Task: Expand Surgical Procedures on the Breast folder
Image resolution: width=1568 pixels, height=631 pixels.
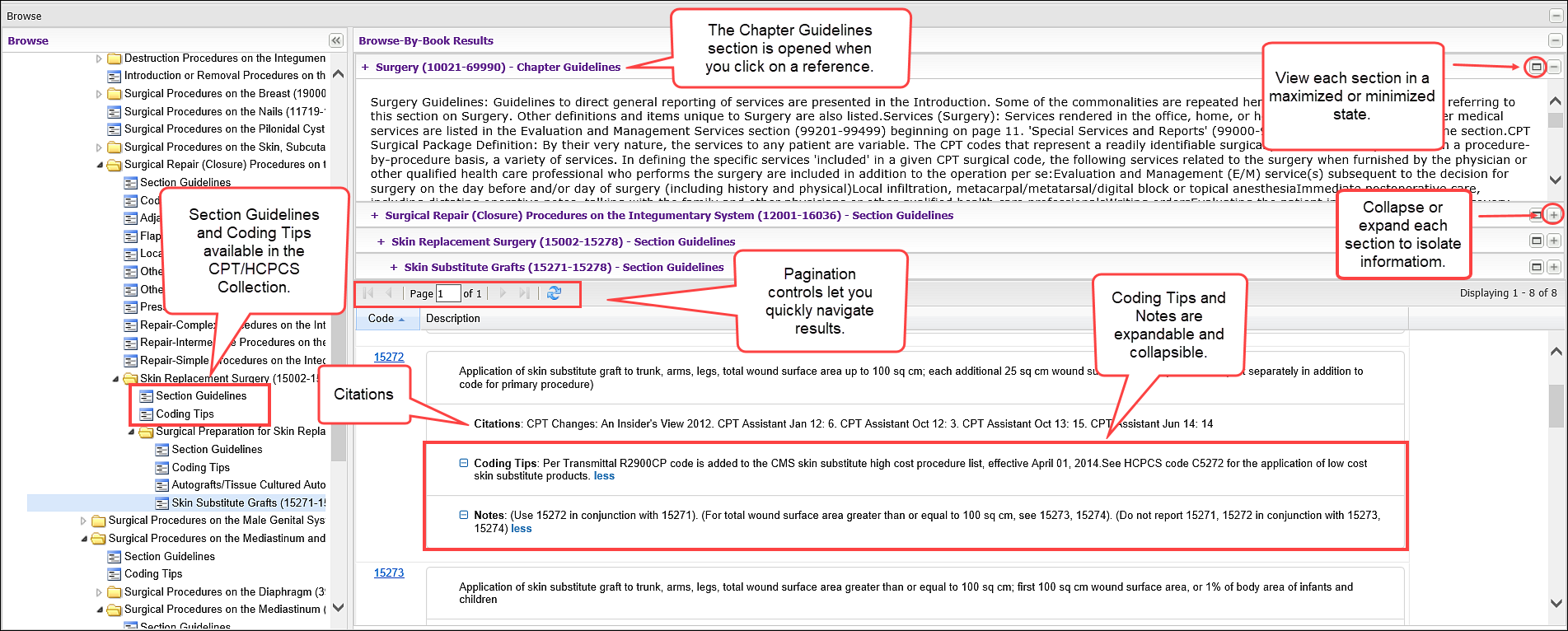Action: 99,94
